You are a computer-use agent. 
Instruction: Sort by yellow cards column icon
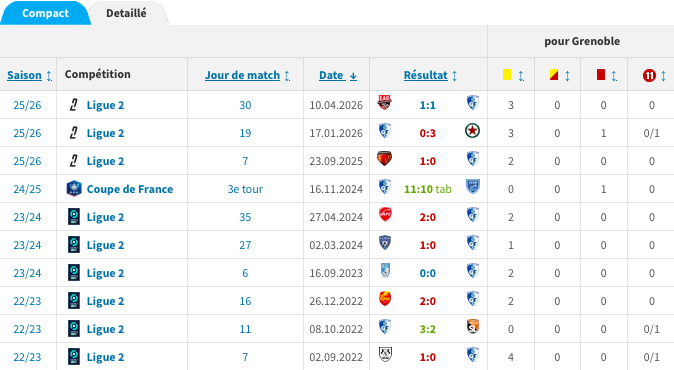[507, 75]
